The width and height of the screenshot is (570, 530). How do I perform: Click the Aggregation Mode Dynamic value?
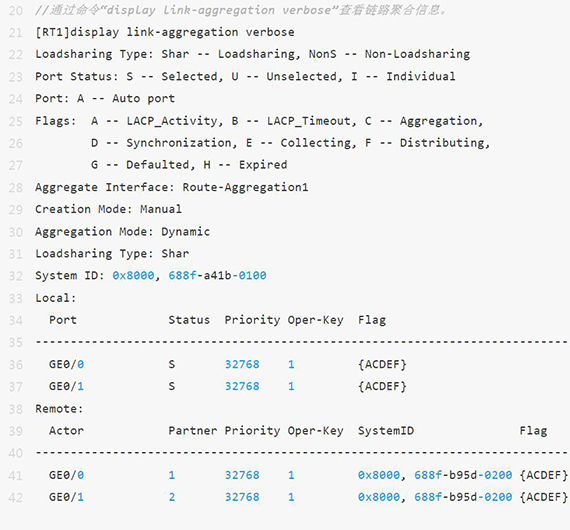(185, 232)
